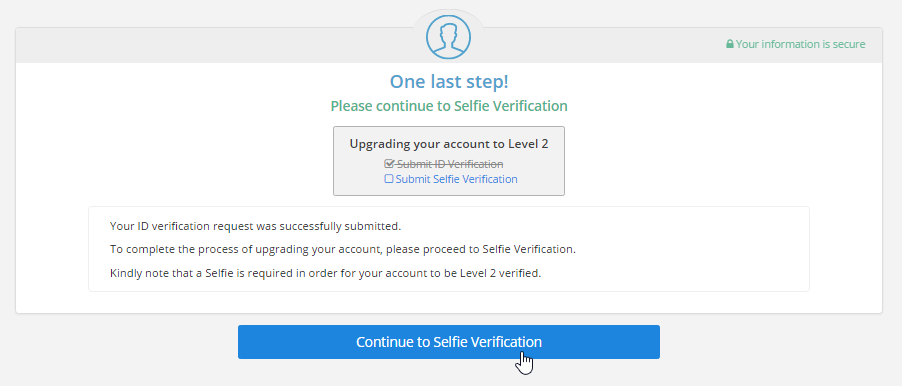This screenshot has height=386, width=902.
Task: Click the user profile avatar icon
Action: [448, 37]
